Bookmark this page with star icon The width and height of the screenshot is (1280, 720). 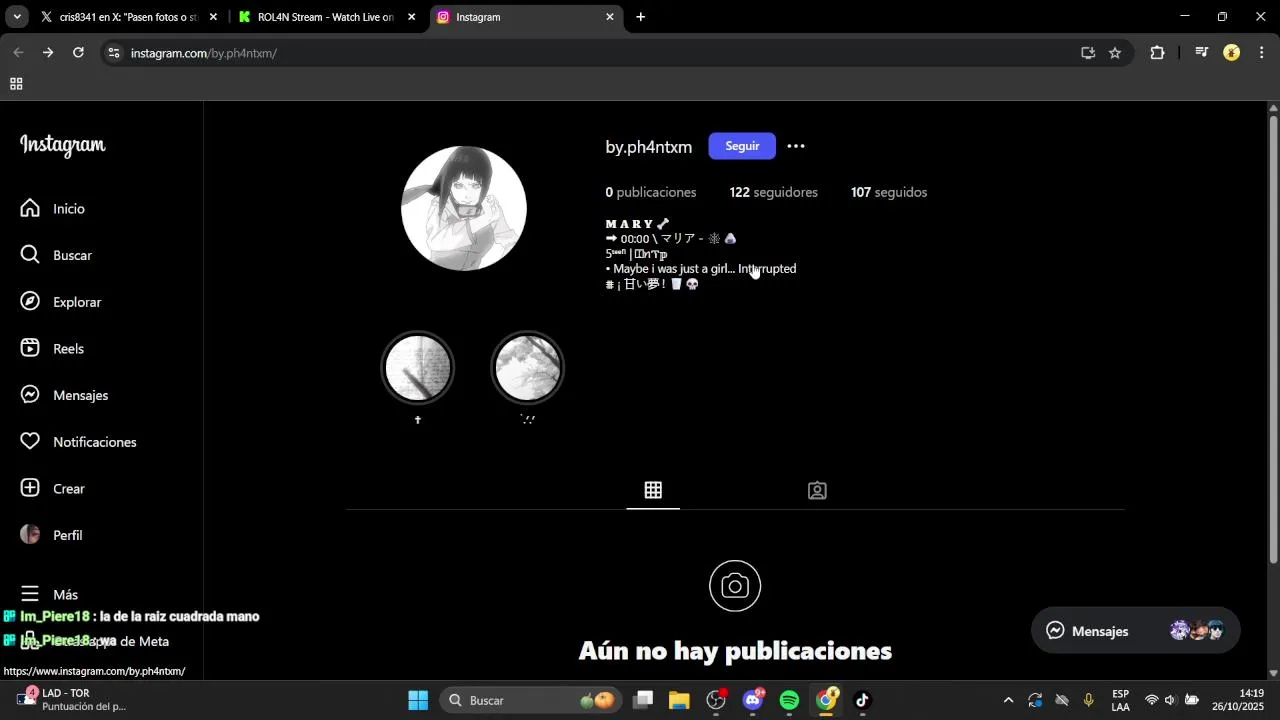point(1115,53)
